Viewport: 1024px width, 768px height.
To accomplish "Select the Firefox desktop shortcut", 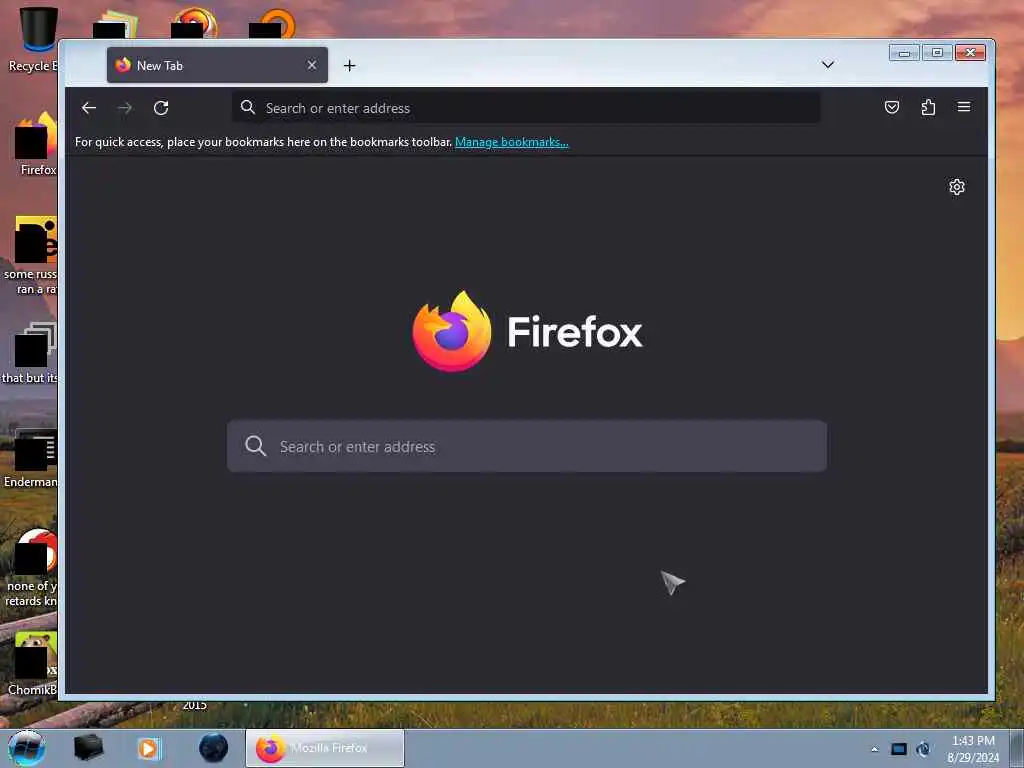I will tap(35, 144).
